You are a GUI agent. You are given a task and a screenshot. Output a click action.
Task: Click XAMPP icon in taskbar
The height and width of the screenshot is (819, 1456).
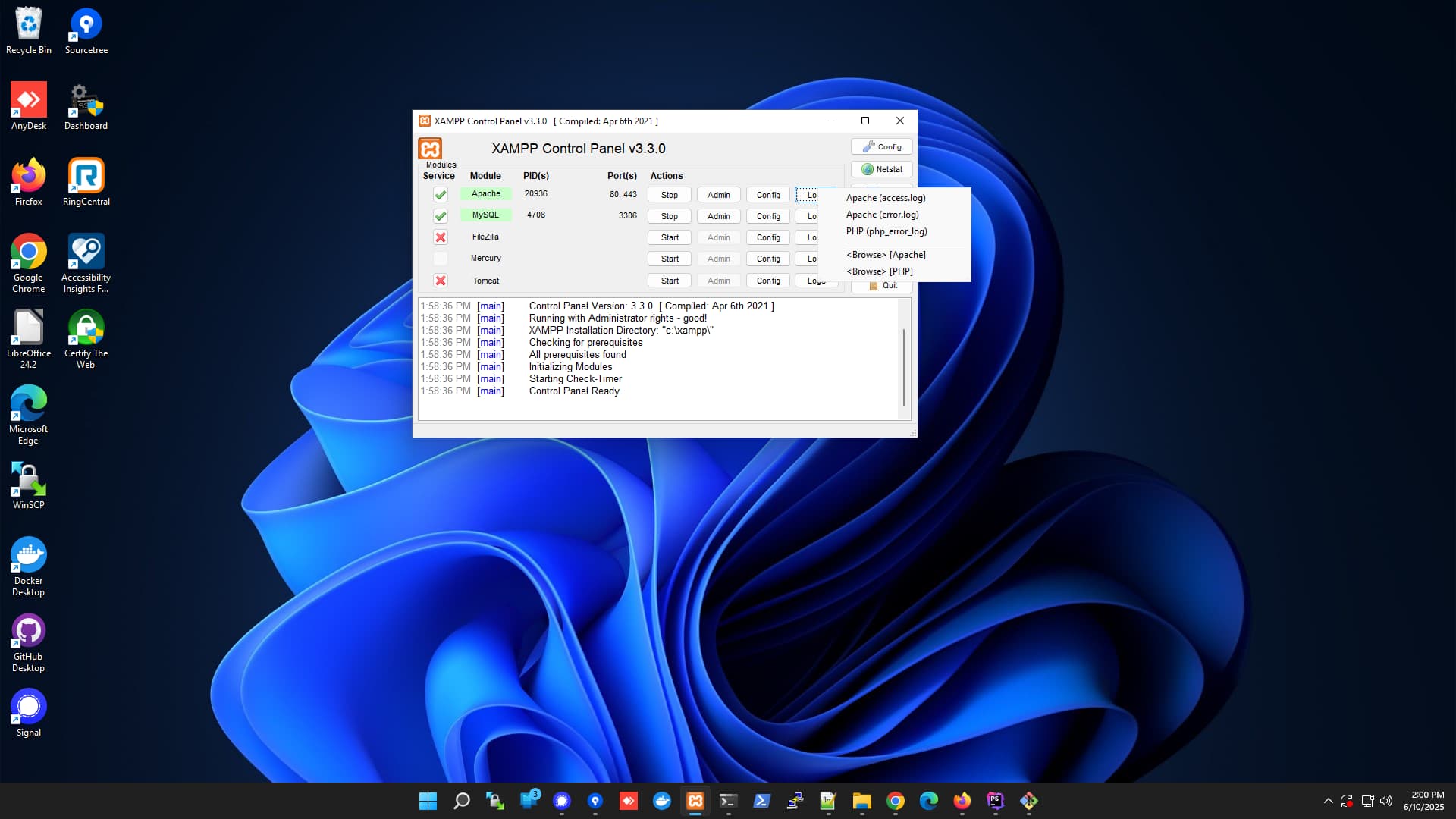[x=695, y=801]
